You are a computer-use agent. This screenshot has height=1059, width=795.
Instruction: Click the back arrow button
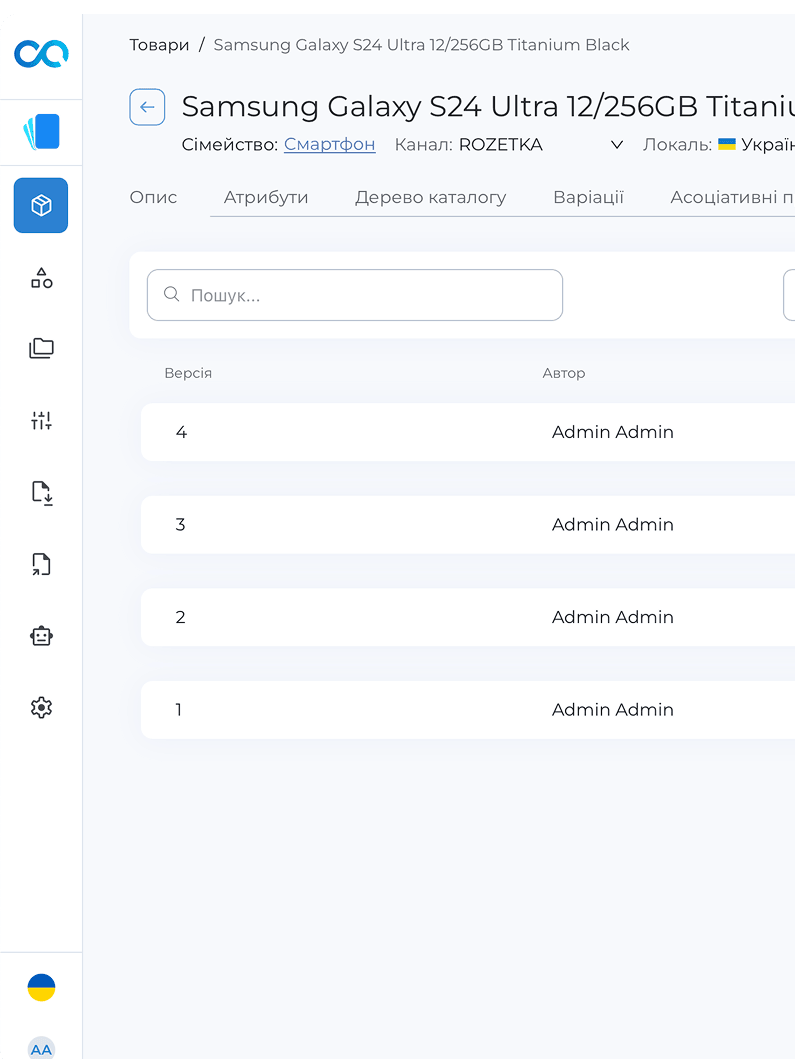pyautogui.click(x=147, y=107)
